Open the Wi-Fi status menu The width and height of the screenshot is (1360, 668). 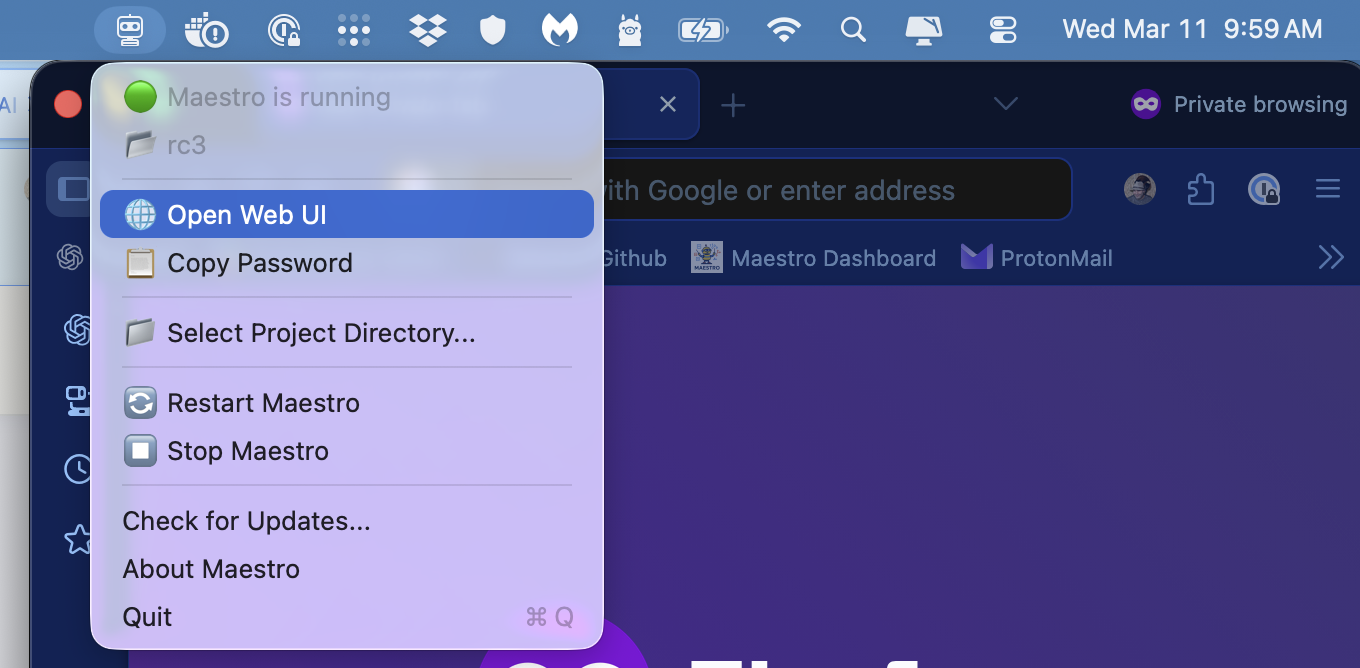pyautogui.click(x=785, y=30)
